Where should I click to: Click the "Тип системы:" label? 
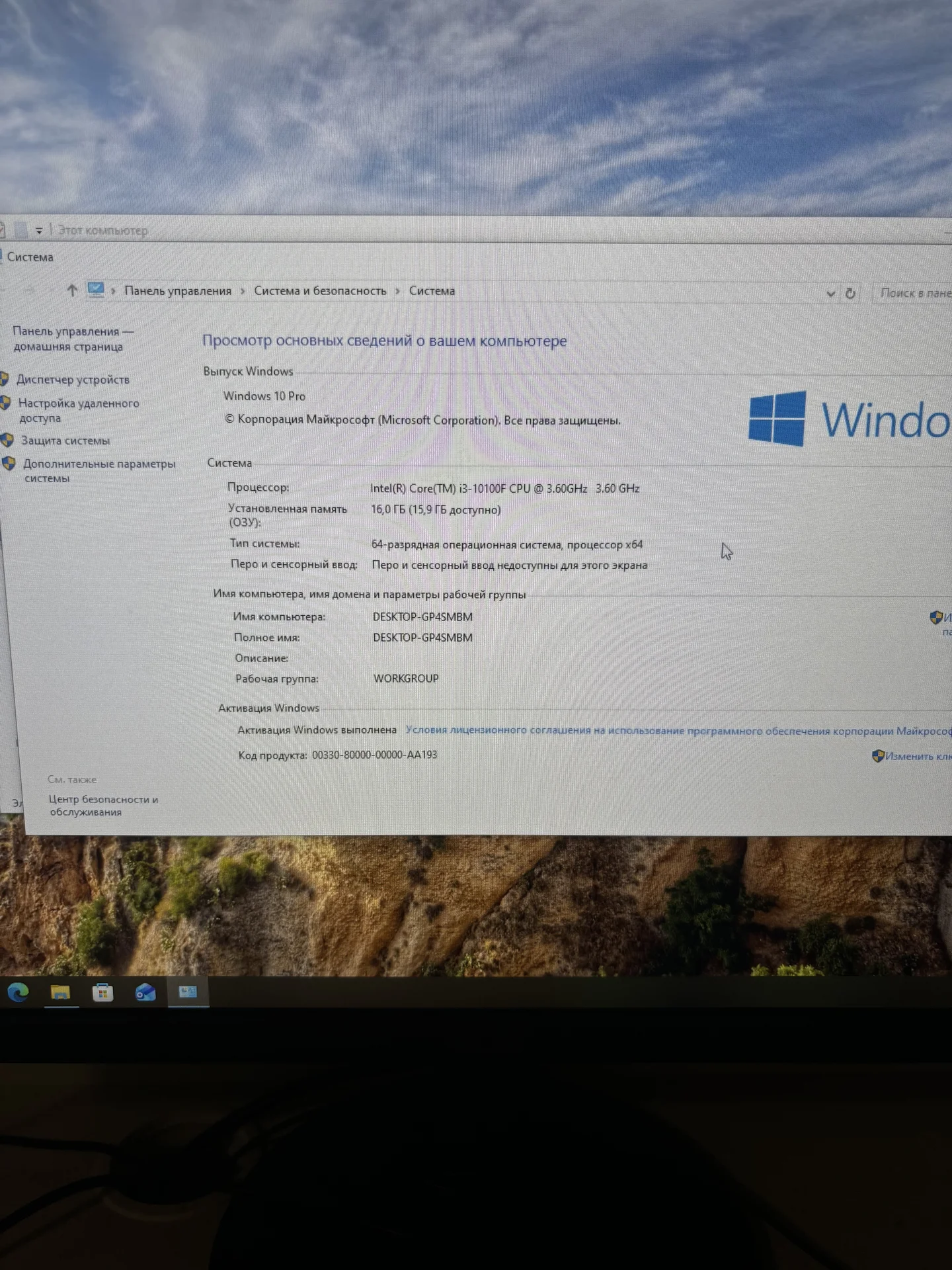coord(264,543)
